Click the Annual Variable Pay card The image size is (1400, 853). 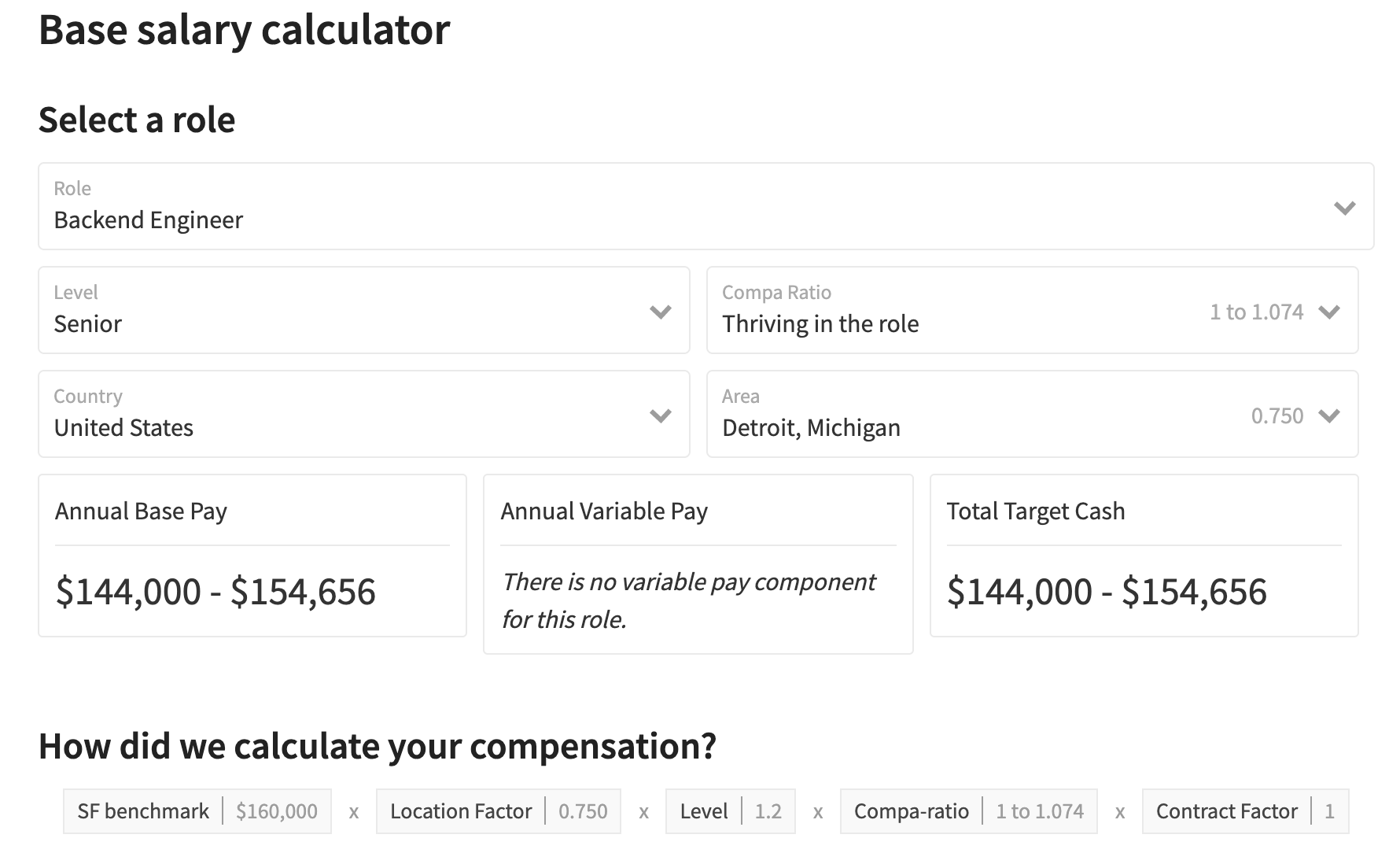pos(698,564)
